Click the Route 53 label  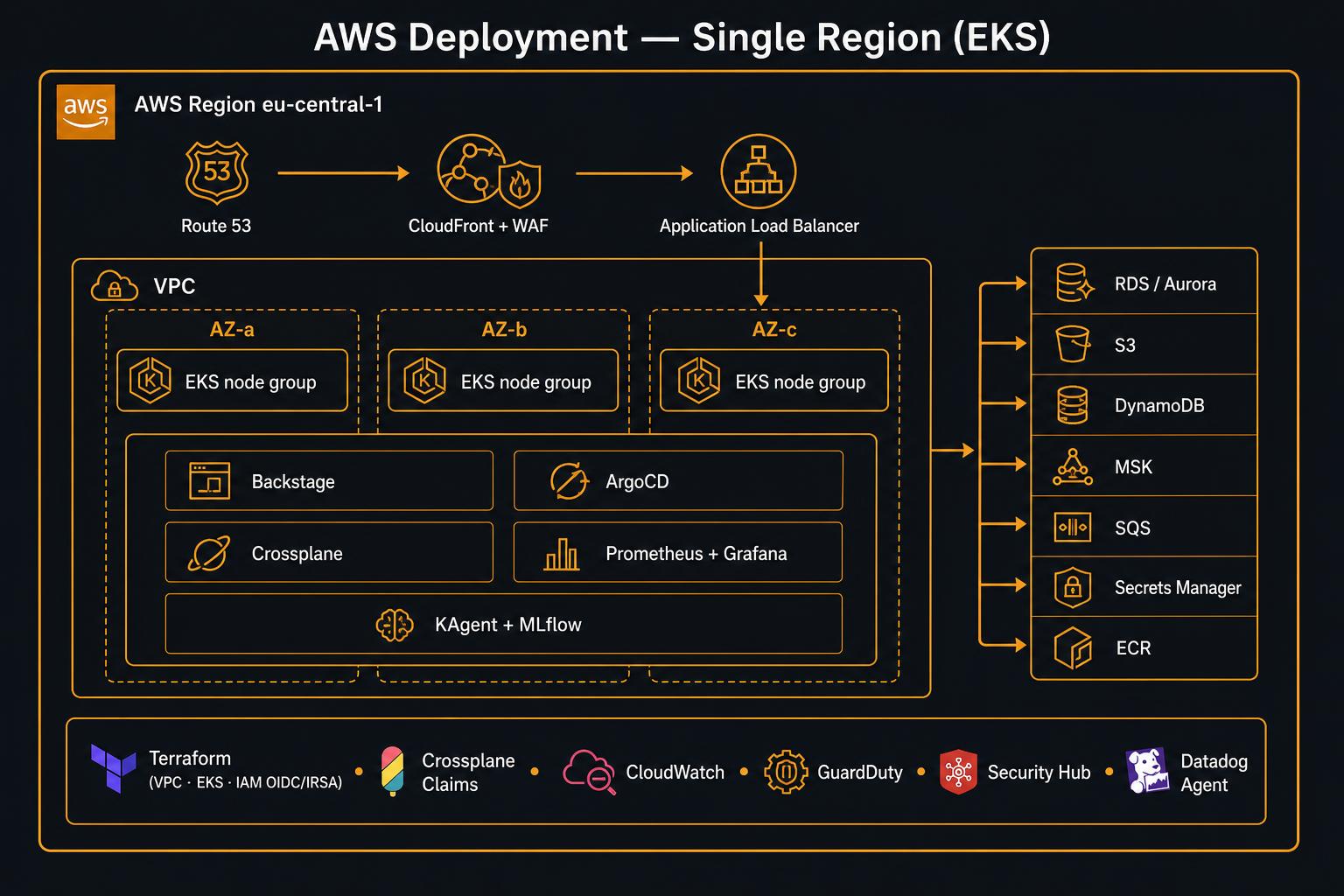[x=216, y=226]
